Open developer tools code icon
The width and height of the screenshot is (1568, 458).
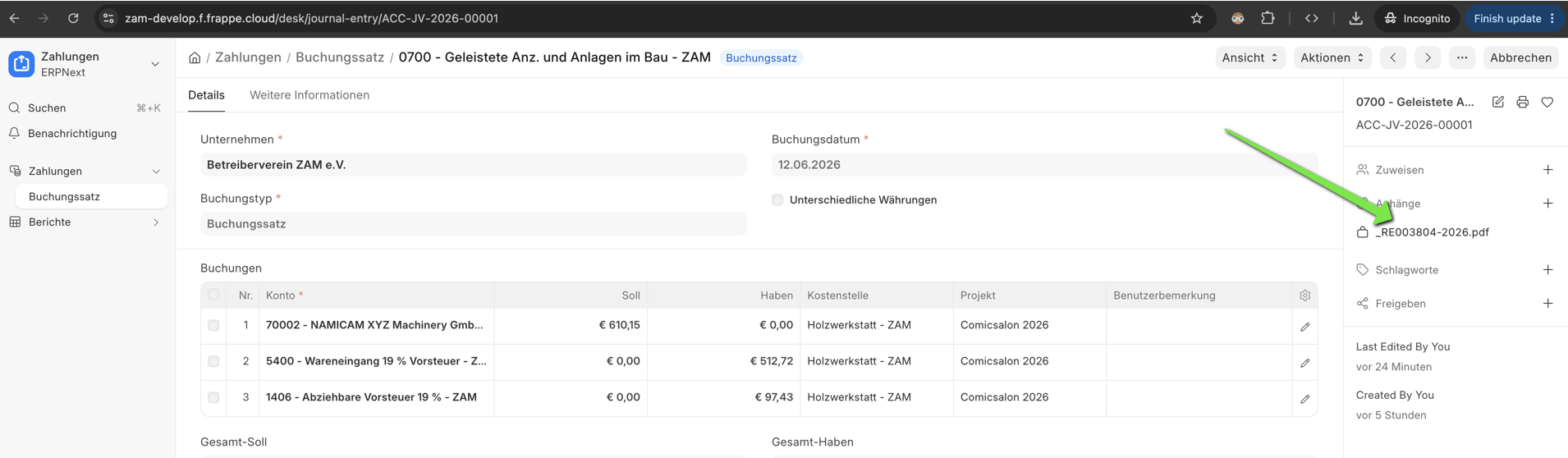(1312, 18)
